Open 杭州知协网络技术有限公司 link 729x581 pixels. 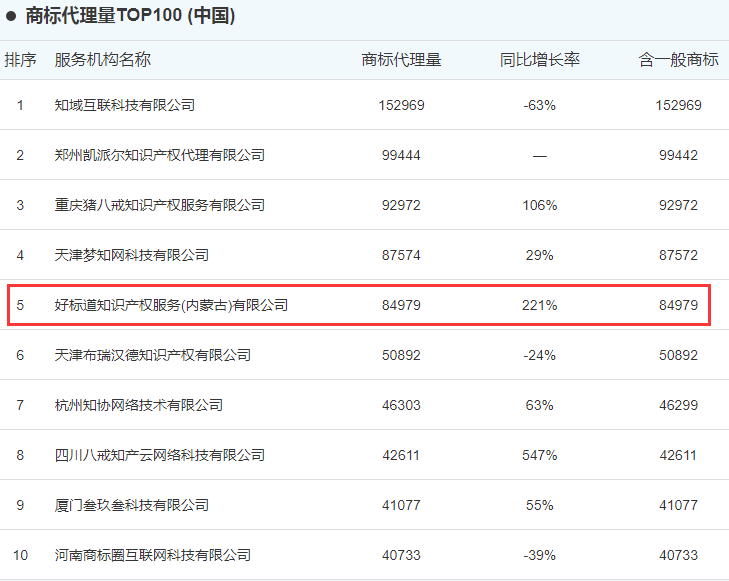pos(139,405)
